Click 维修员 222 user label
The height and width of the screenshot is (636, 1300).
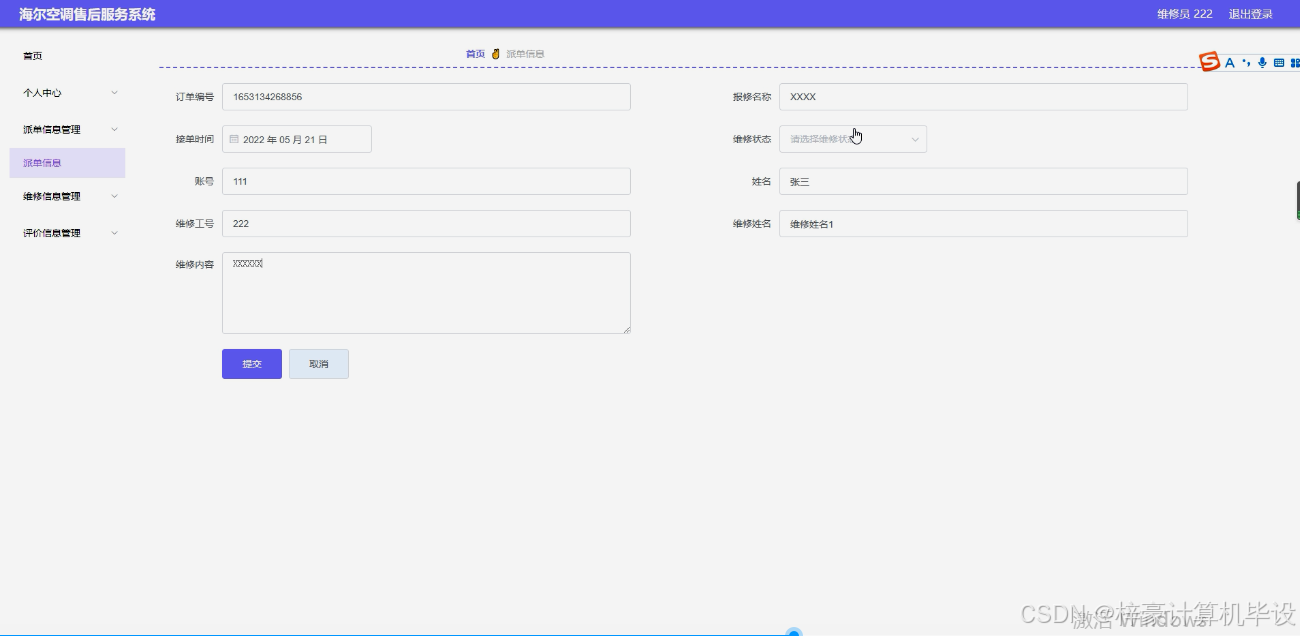(1185, 14)
